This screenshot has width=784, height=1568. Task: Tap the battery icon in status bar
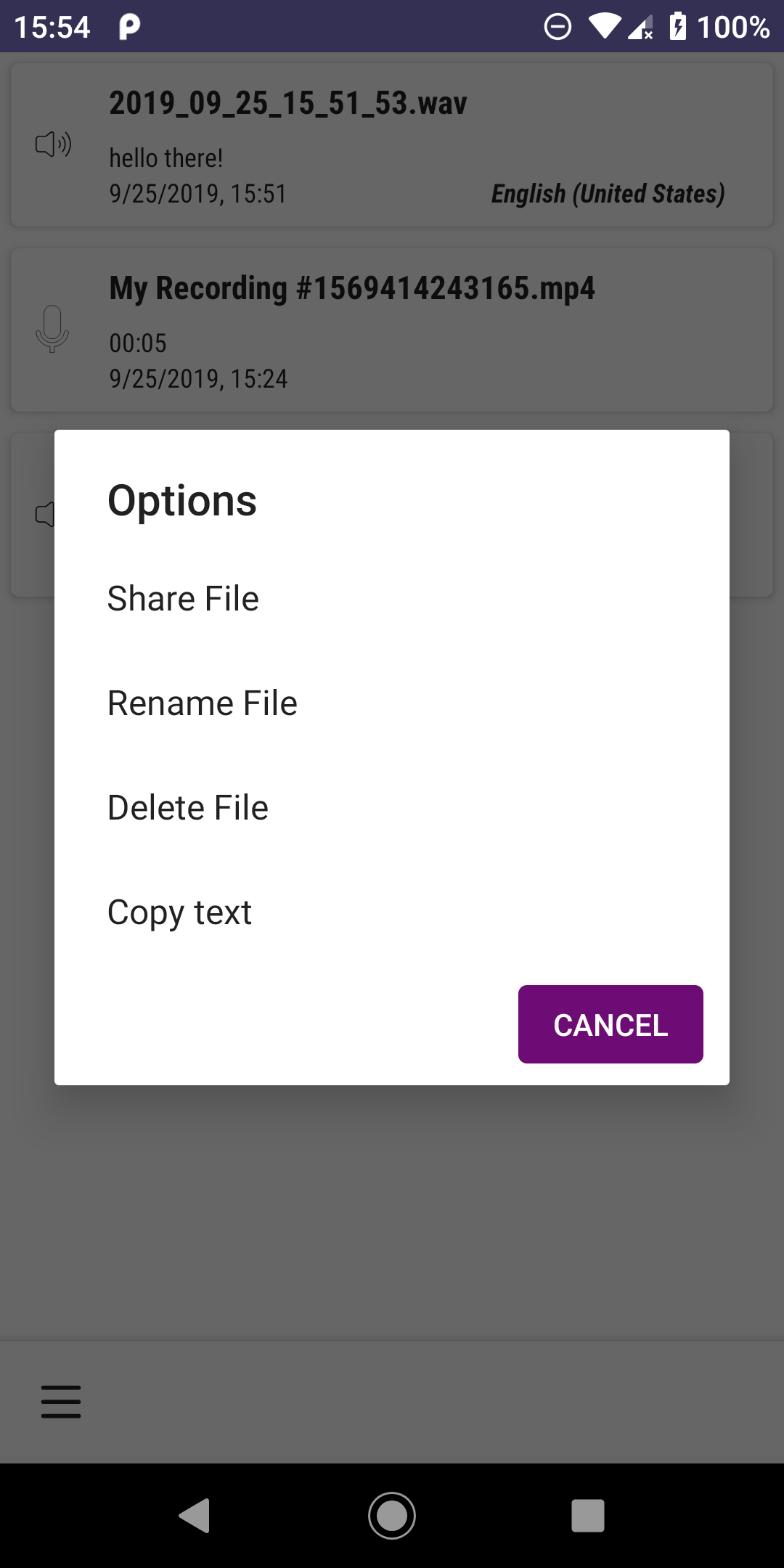(677, 27)
